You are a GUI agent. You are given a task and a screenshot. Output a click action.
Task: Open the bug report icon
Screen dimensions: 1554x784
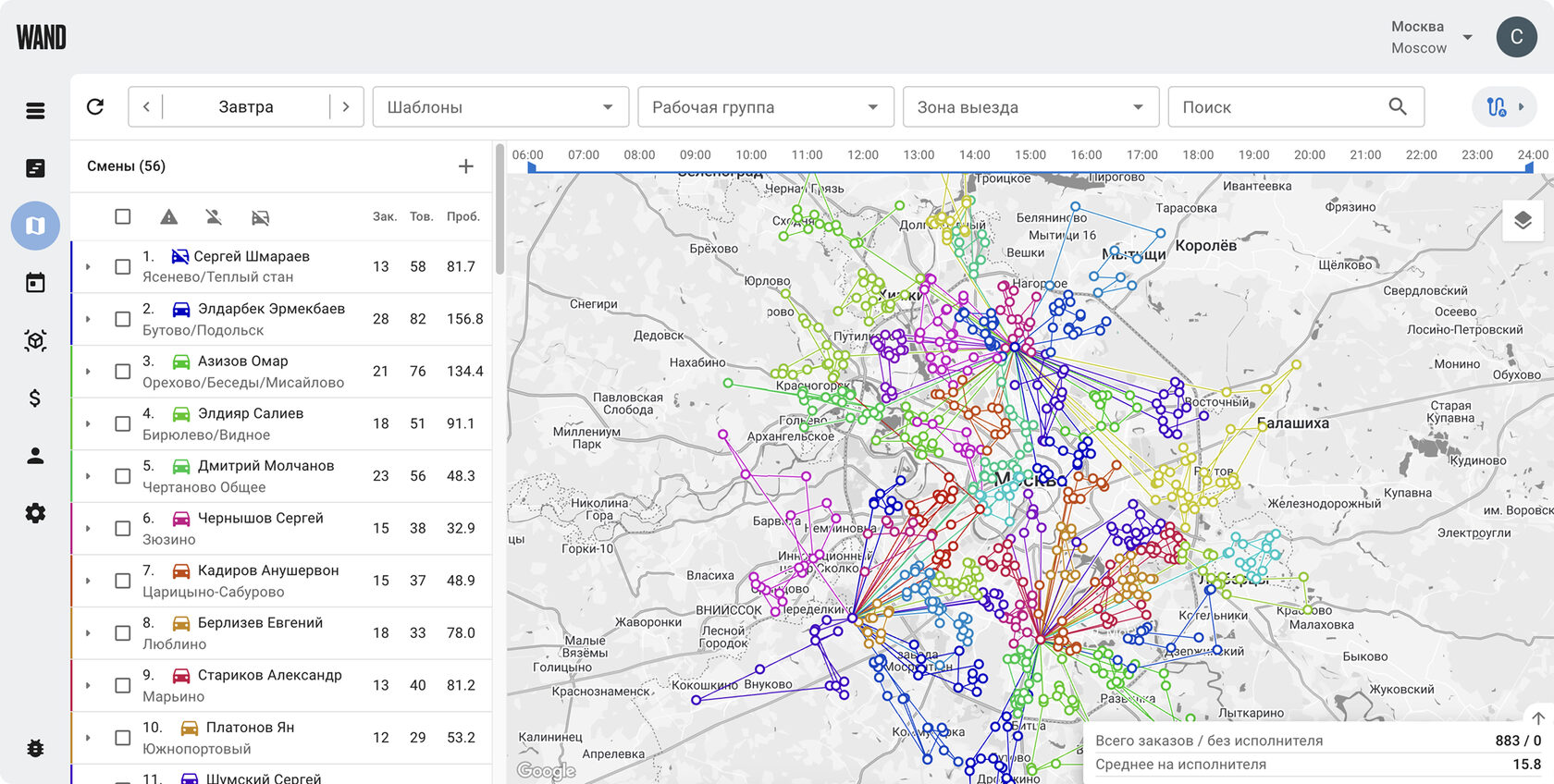pyautogui.click(x=35, y=748)
